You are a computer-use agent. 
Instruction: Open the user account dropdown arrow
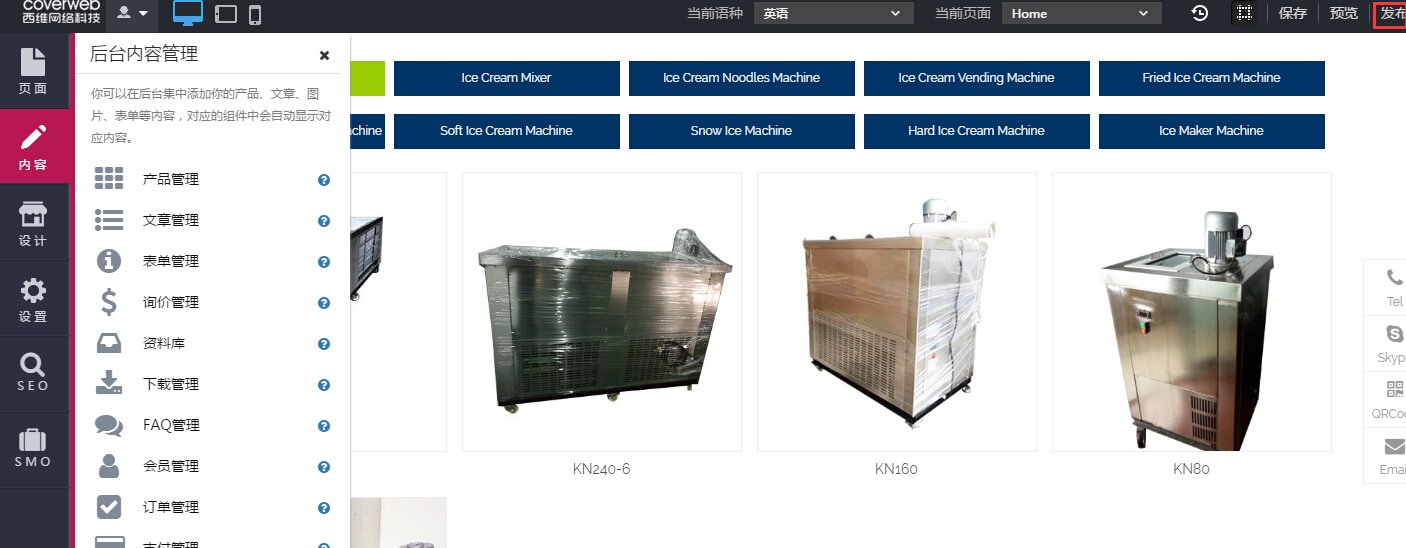point(132,13)
